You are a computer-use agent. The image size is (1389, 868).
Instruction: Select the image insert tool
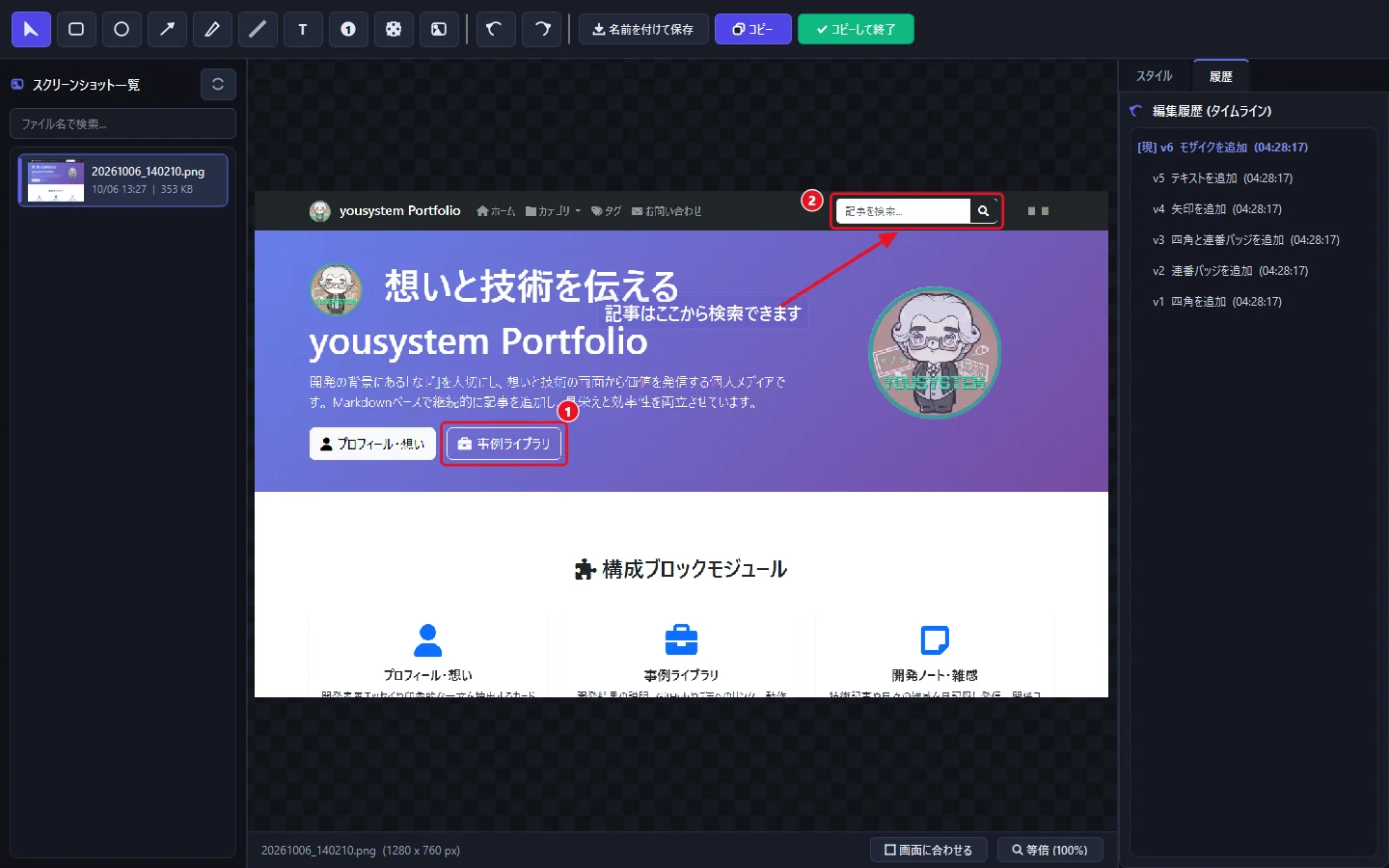(x=439, y=29)
